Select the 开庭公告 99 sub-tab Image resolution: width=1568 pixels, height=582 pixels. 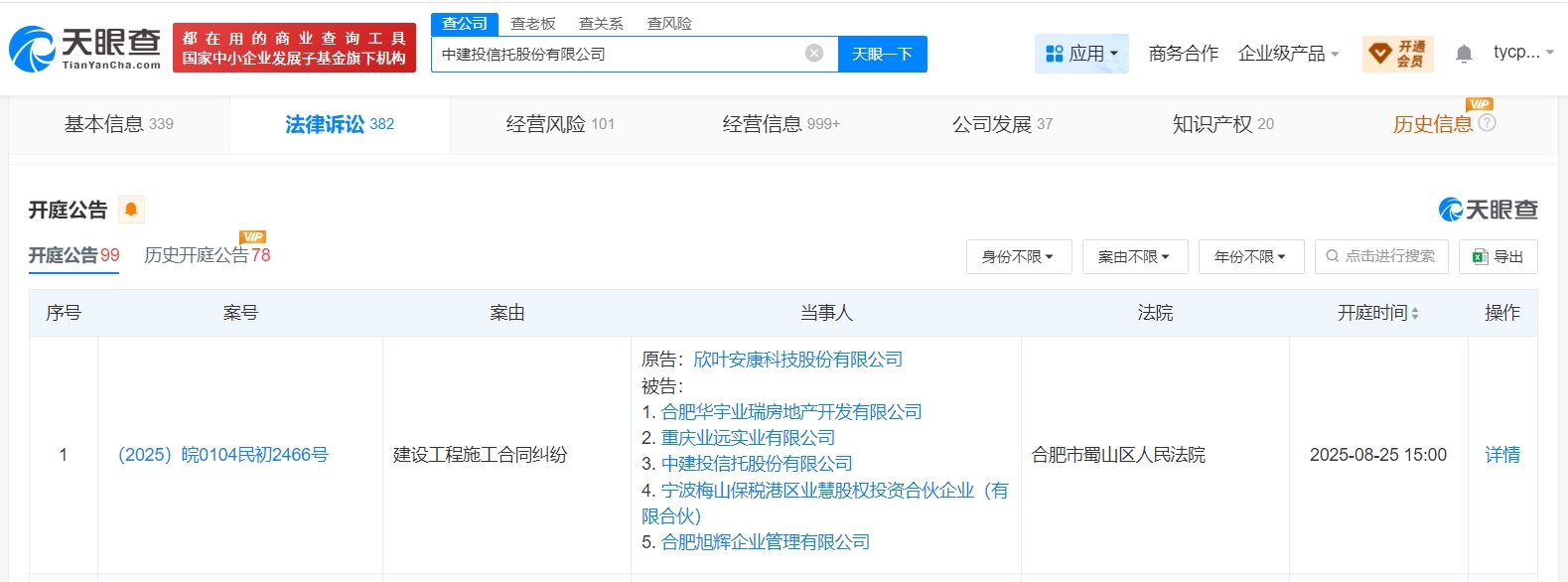tap(73, 255)
